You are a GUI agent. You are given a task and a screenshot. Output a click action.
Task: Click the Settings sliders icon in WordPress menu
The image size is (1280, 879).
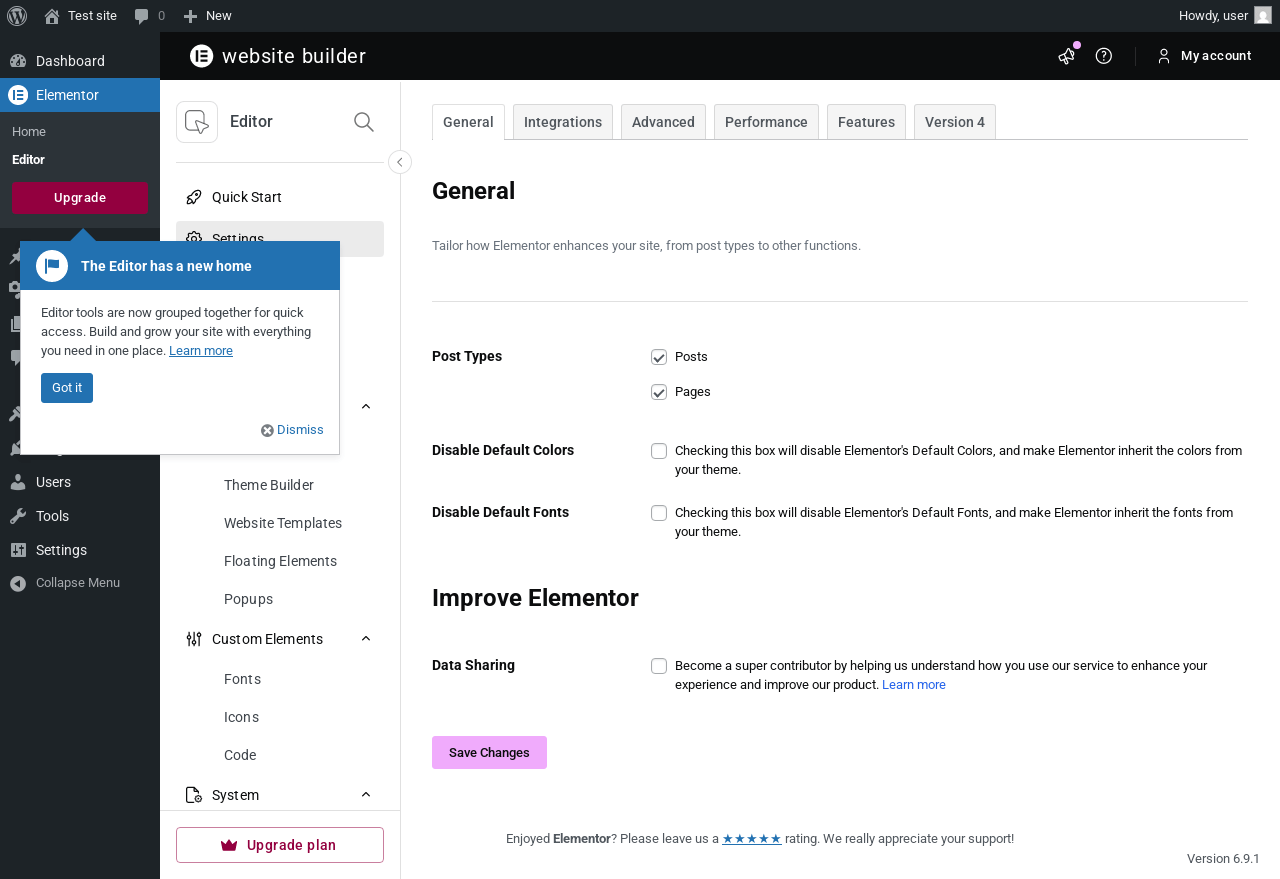[18, 550]
